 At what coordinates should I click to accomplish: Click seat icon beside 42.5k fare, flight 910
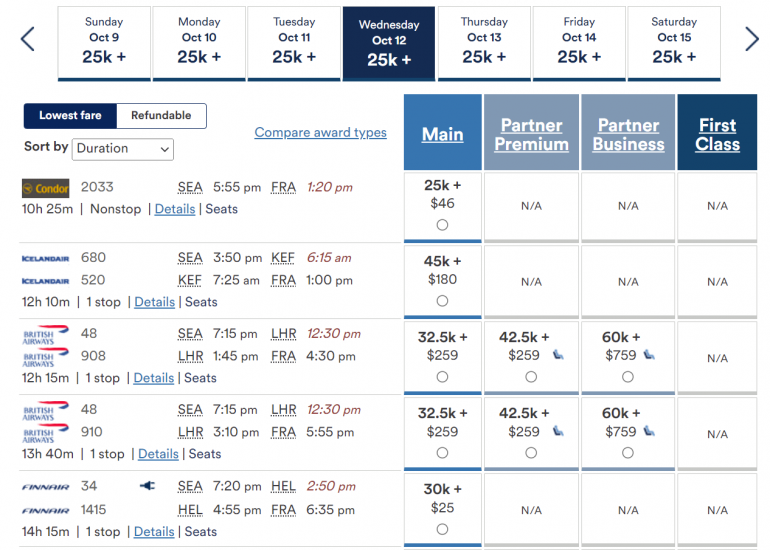tap(557, 431)
